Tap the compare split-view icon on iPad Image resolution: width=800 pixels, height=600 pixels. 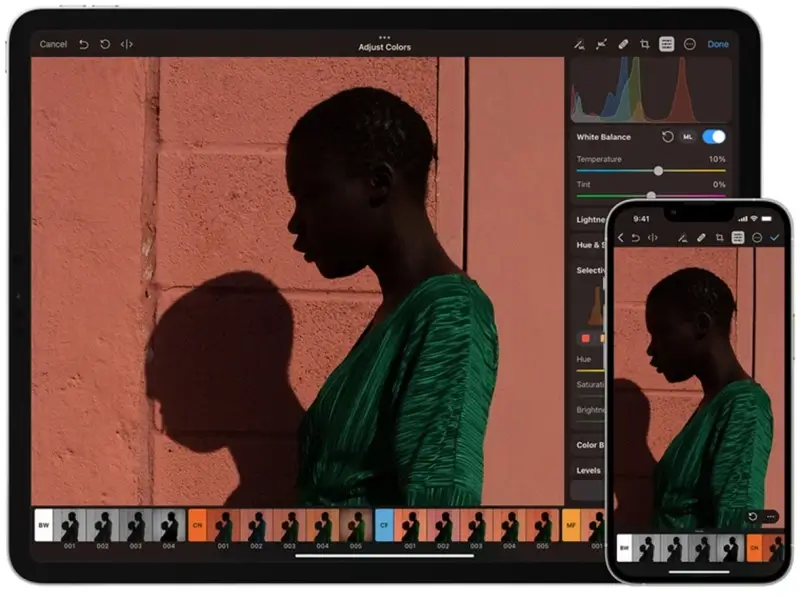pyautogui.click(x=127, y=44)
